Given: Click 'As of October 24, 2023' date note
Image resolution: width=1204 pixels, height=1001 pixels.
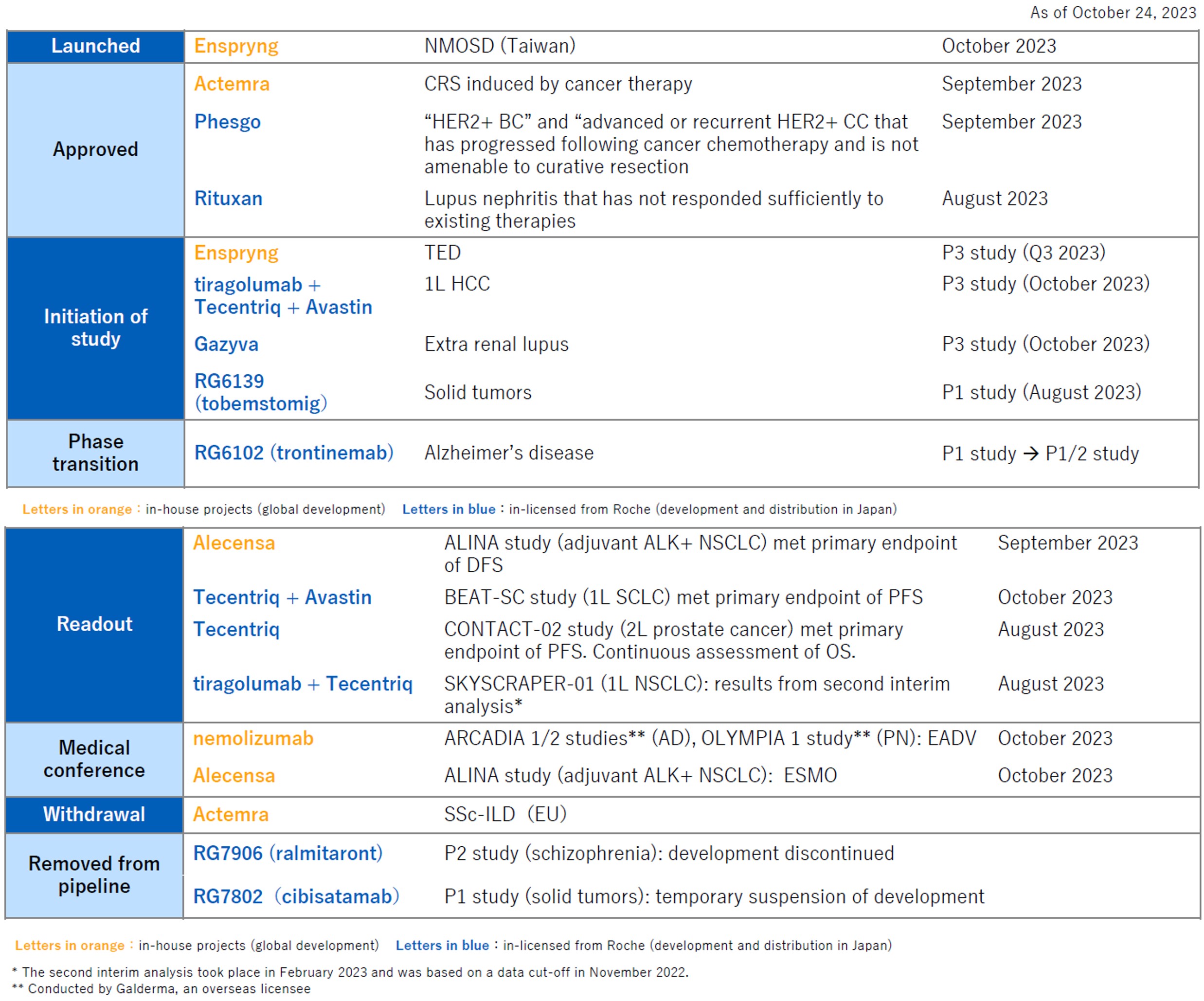Looking at the screenshot, I should 1114,13.
